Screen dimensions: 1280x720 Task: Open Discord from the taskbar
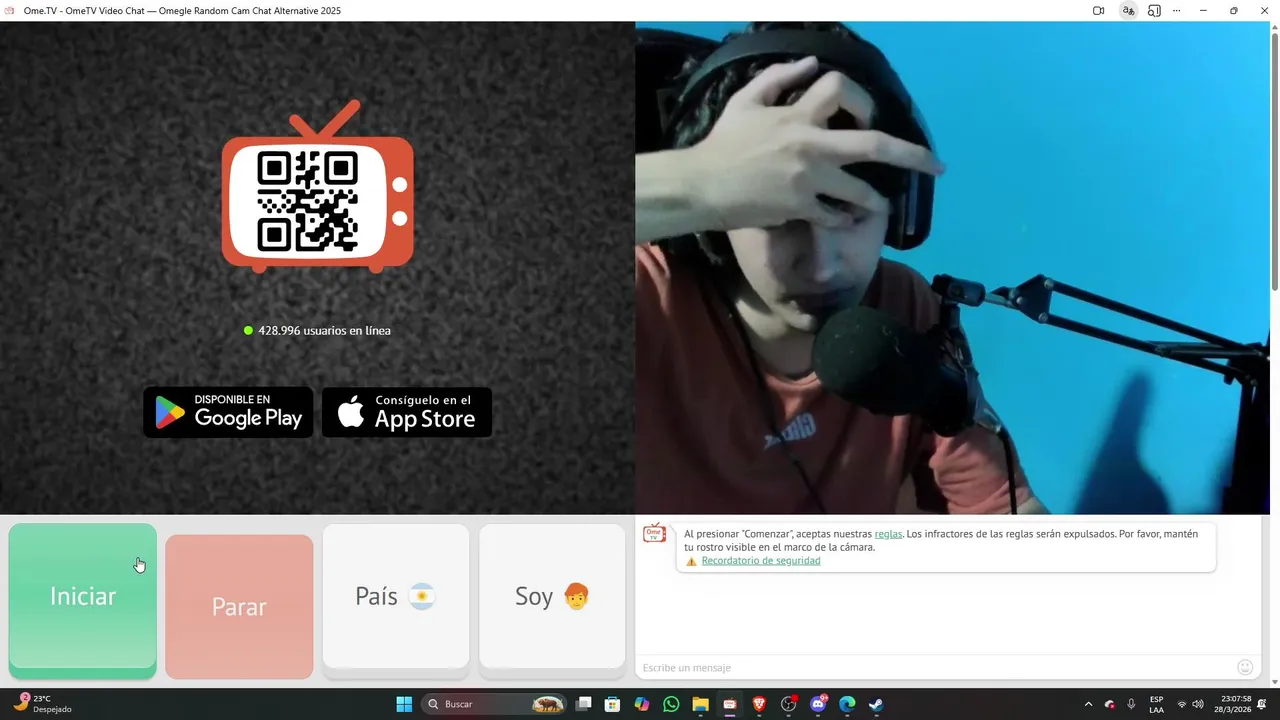(818, 704)
